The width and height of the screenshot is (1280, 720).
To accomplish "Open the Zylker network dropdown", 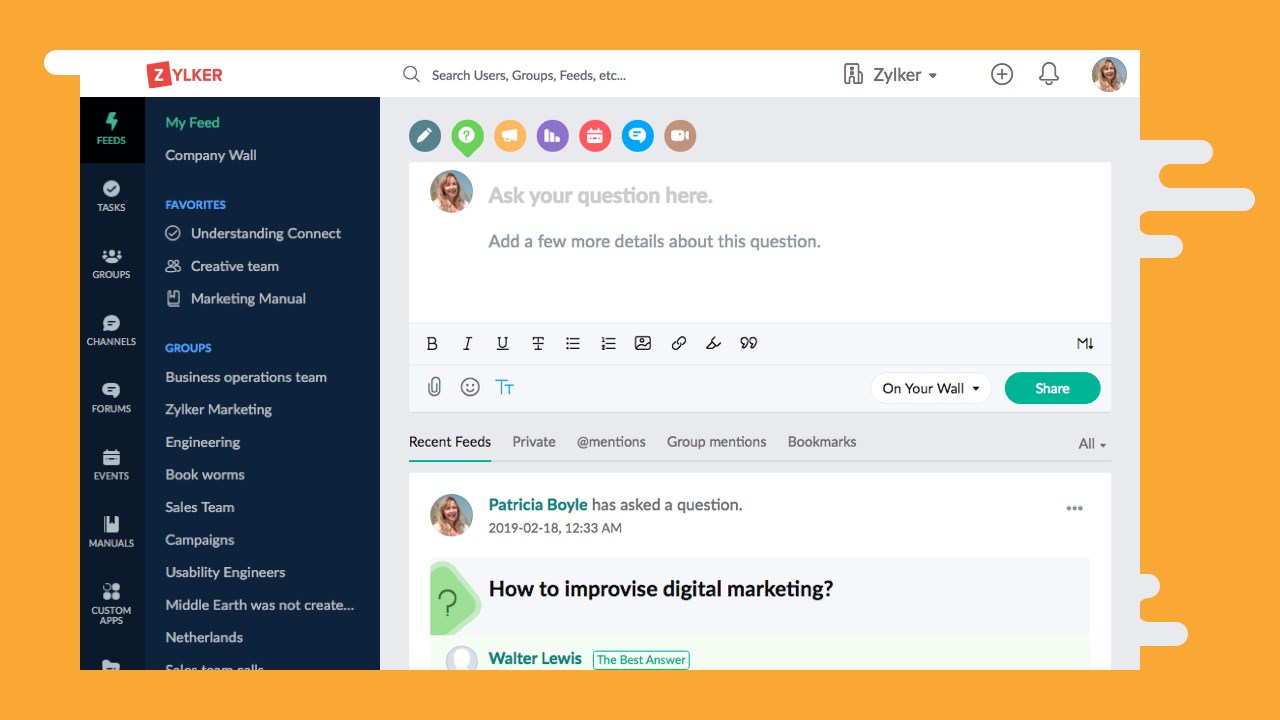I will pos(890,75).
